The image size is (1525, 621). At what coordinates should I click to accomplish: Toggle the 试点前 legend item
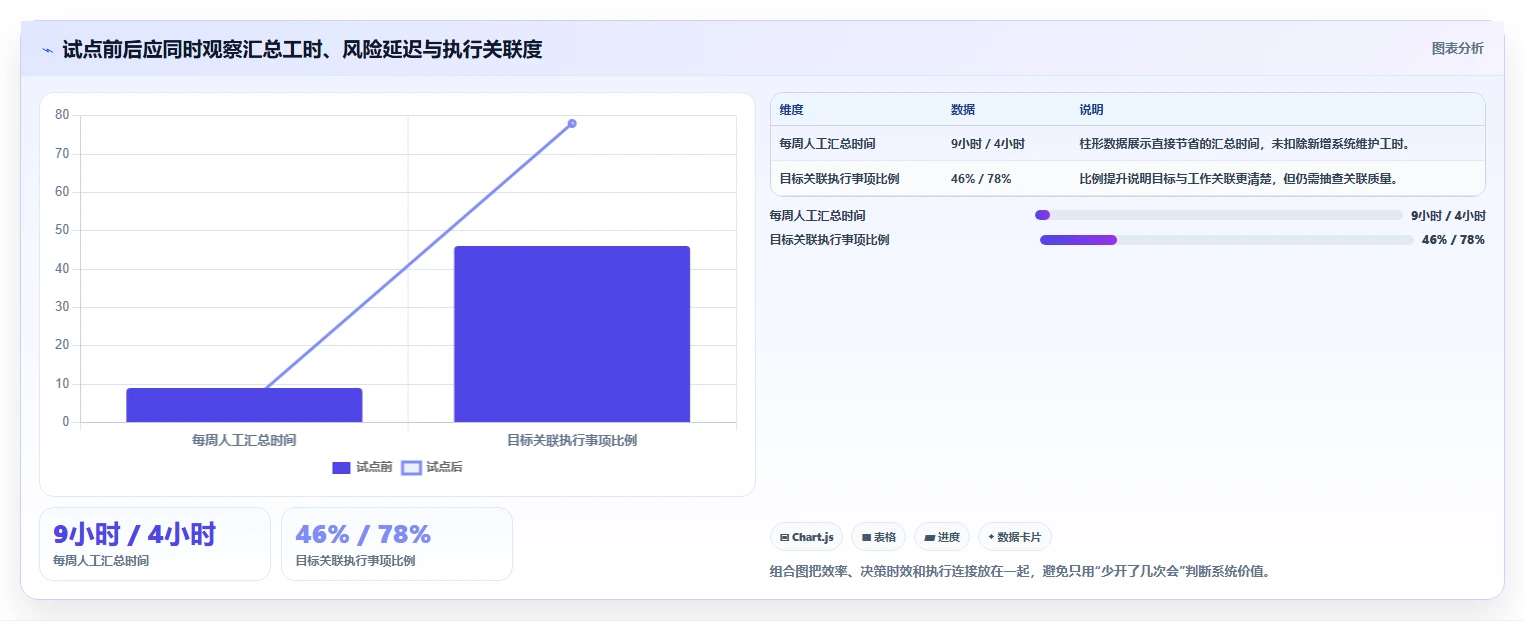tap(362, 467)
